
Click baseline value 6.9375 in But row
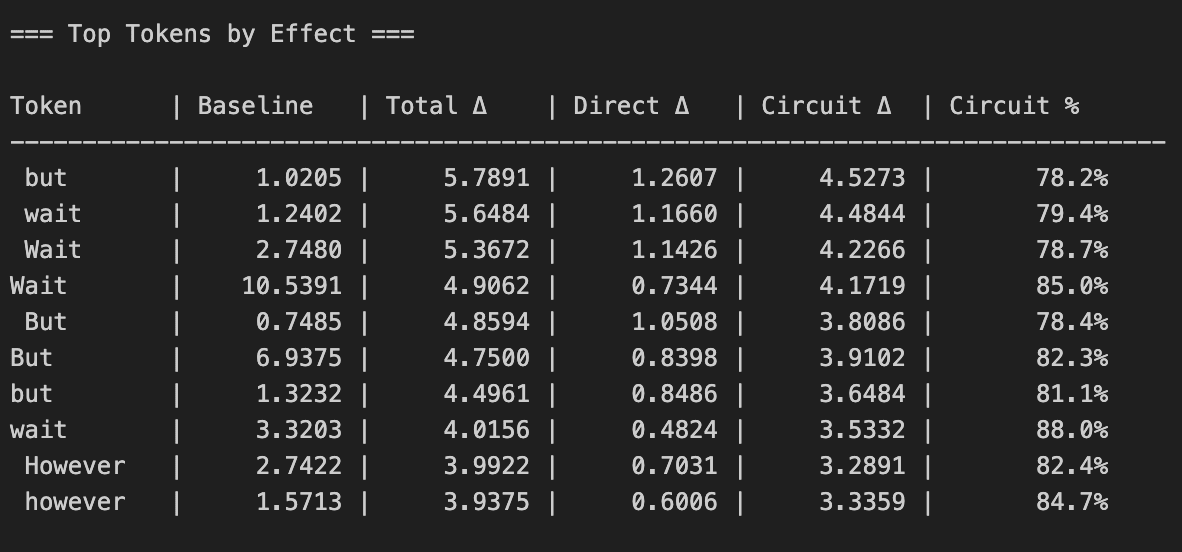[299, 357]
